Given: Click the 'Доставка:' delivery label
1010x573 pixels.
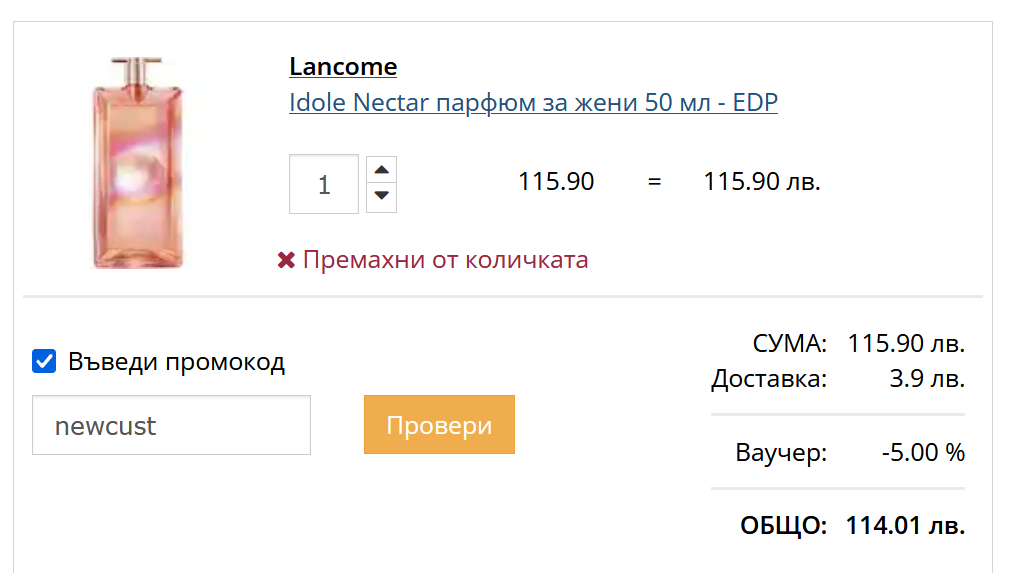Looking at the screenshot, I should [769, 379].
